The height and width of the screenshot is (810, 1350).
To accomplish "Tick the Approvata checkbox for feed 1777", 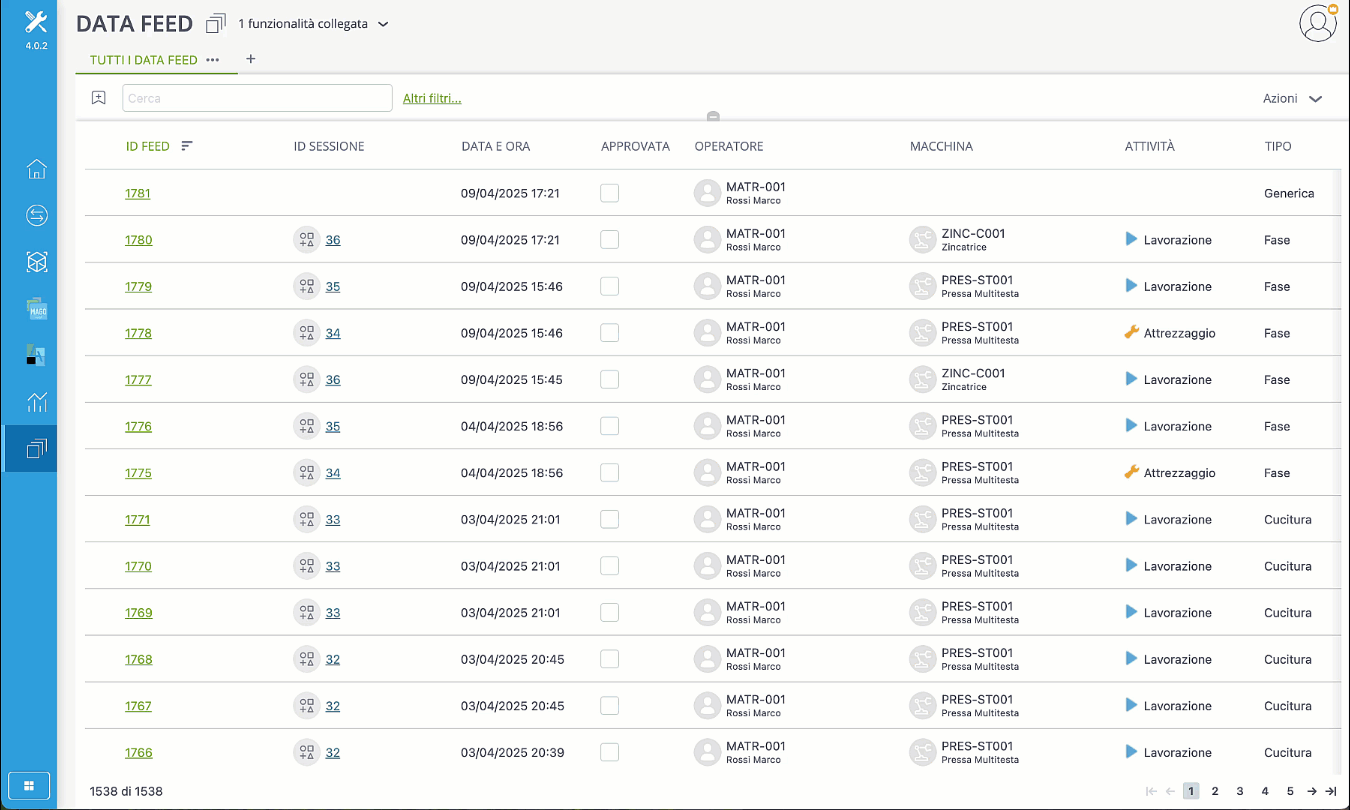I will click(x=609, y=380).
